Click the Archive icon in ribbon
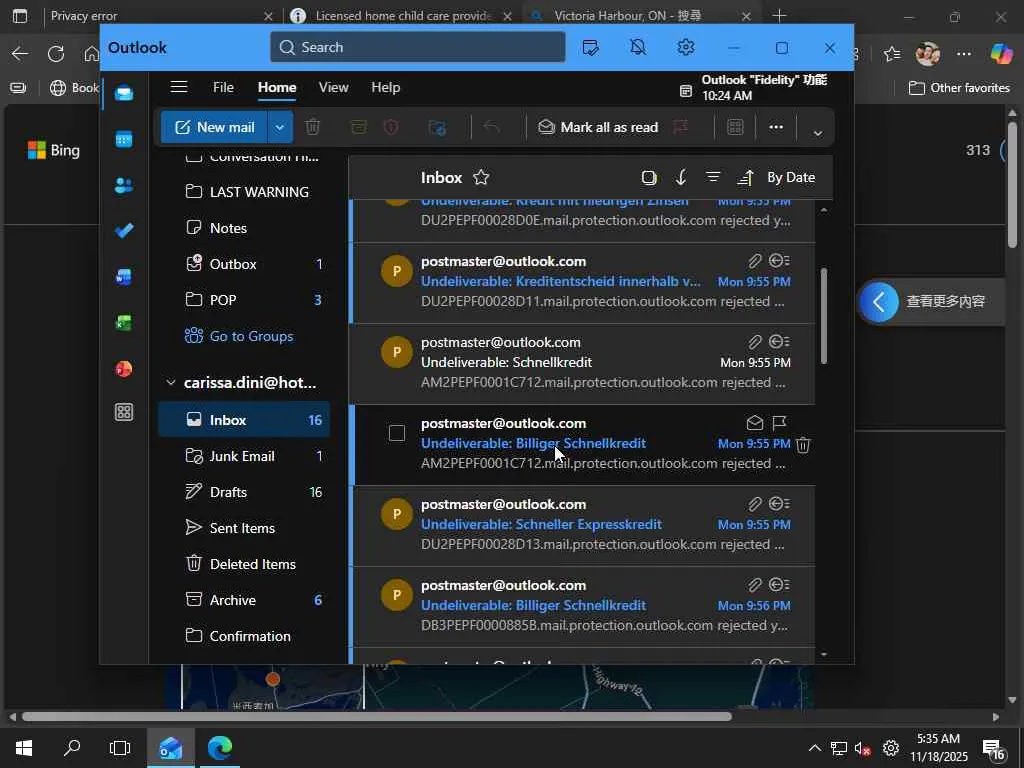Screen dimensions: 1024x768 coord(359,127)
